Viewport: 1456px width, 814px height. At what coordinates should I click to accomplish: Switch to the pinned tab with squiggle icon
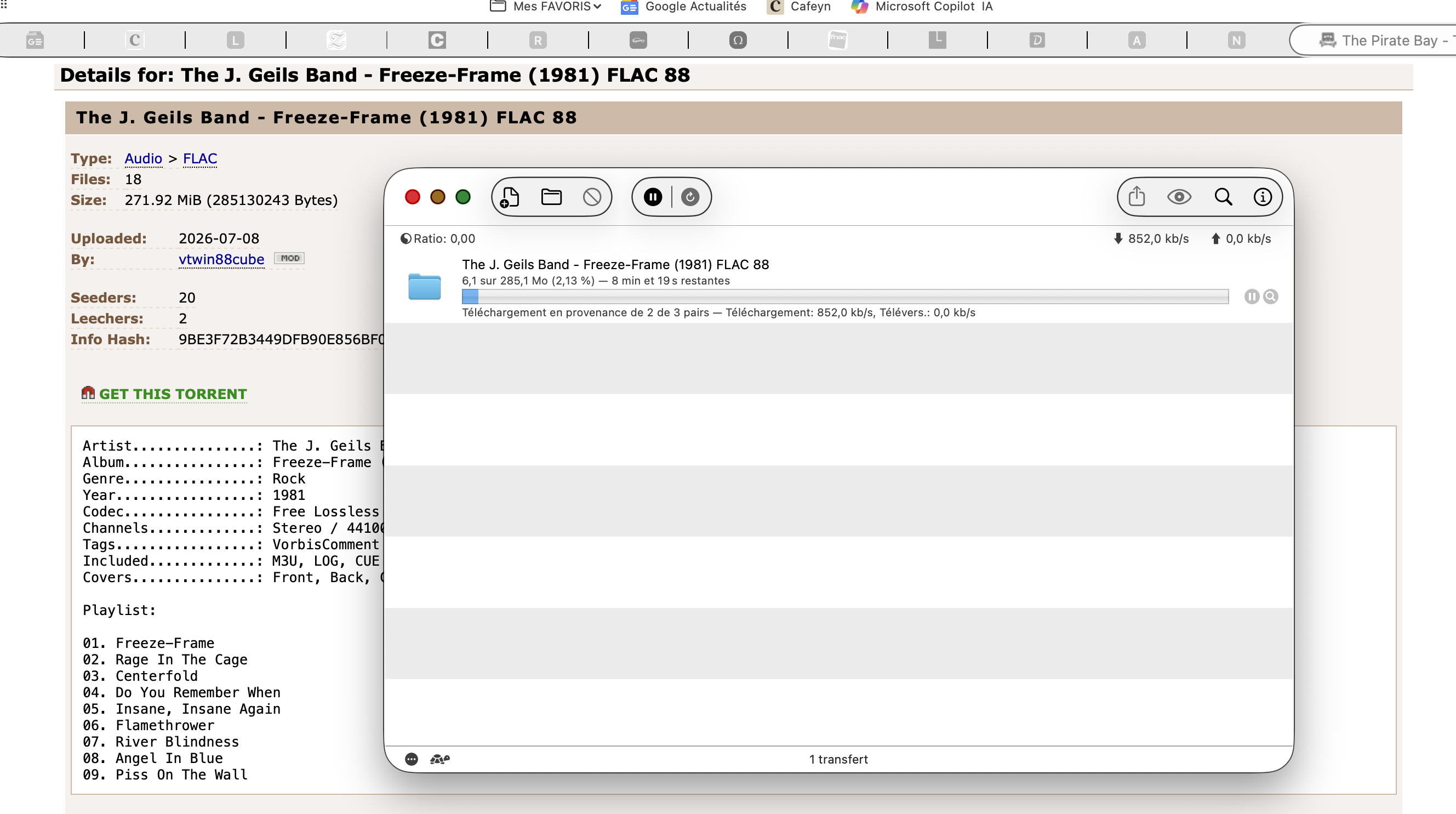(x=336, y=40)
